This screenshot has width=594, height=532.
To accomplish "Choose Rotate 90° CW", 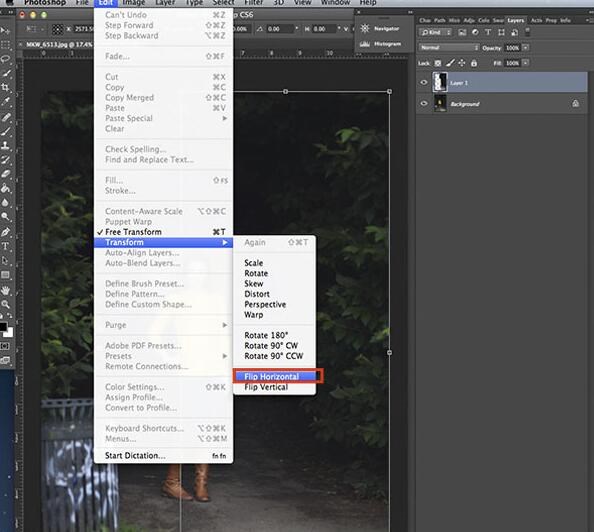I will [x=271, y=346].
